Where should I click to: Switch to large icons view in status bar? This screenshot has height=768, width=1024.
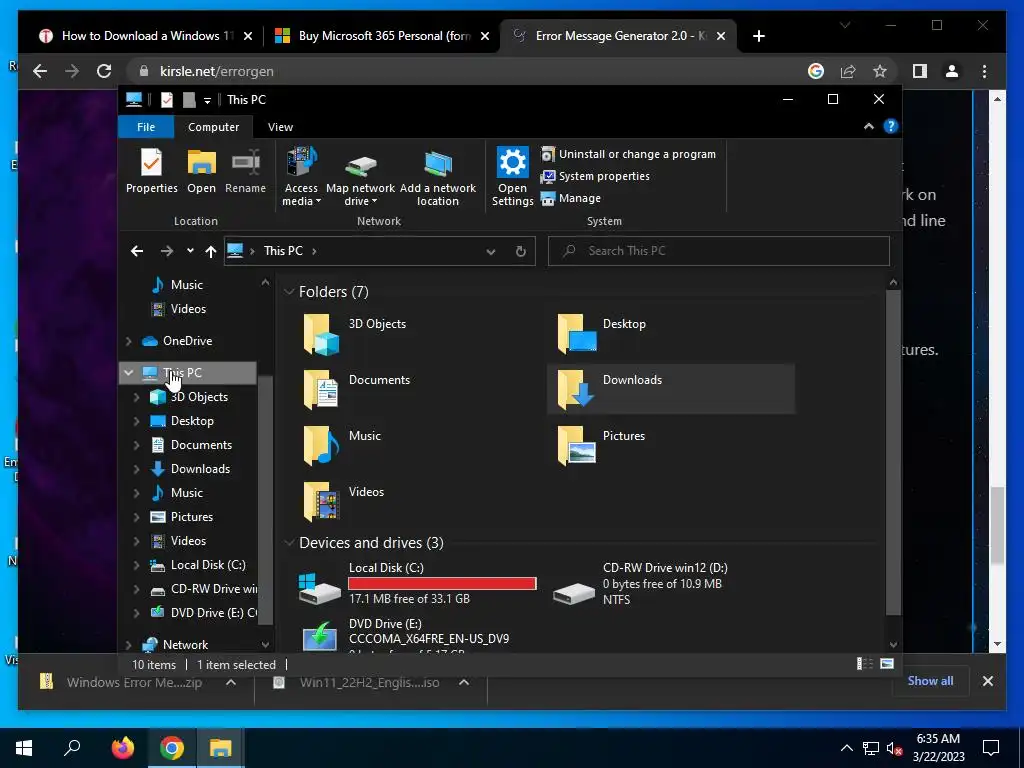[x=887, y=664]
